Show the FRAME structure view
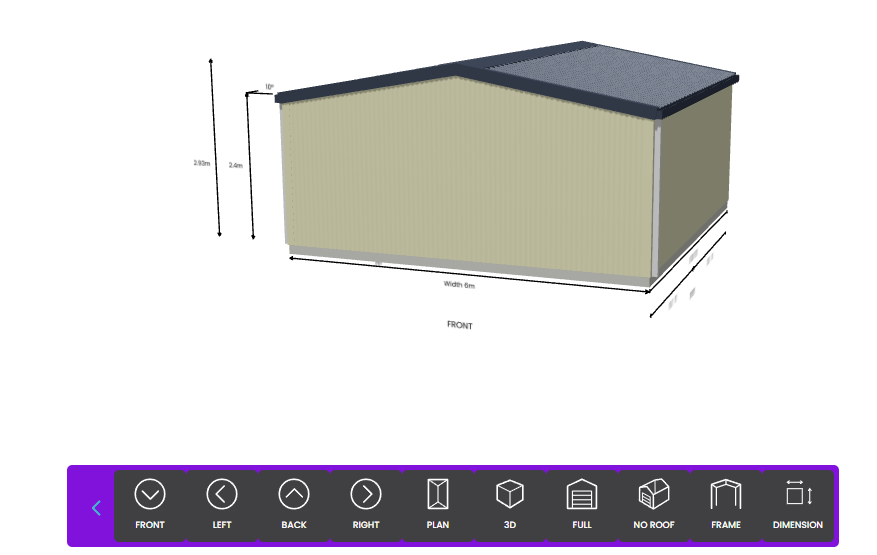 point(726,506)
